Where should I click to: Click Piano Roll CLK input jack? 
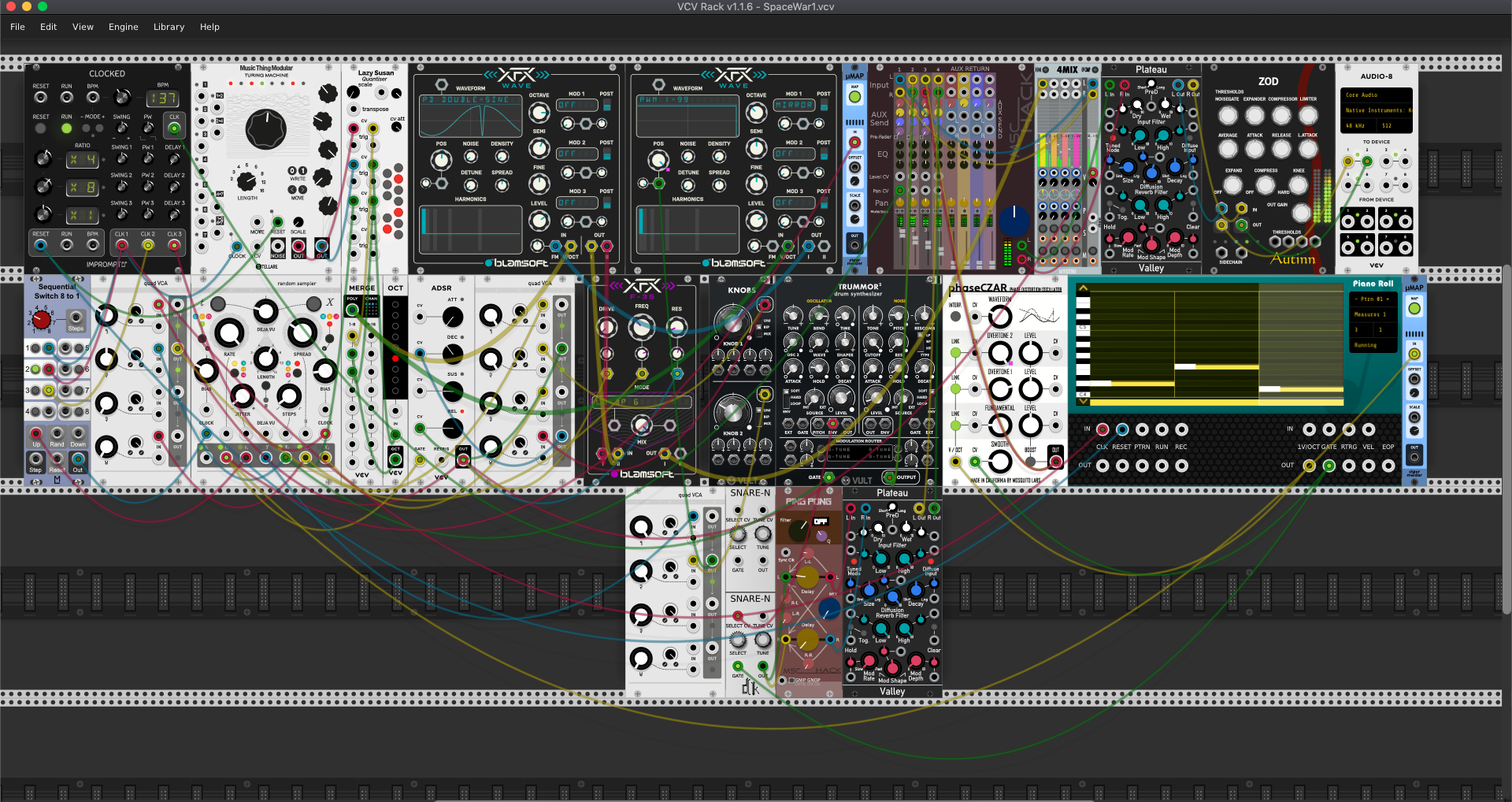coord(1102,429)
